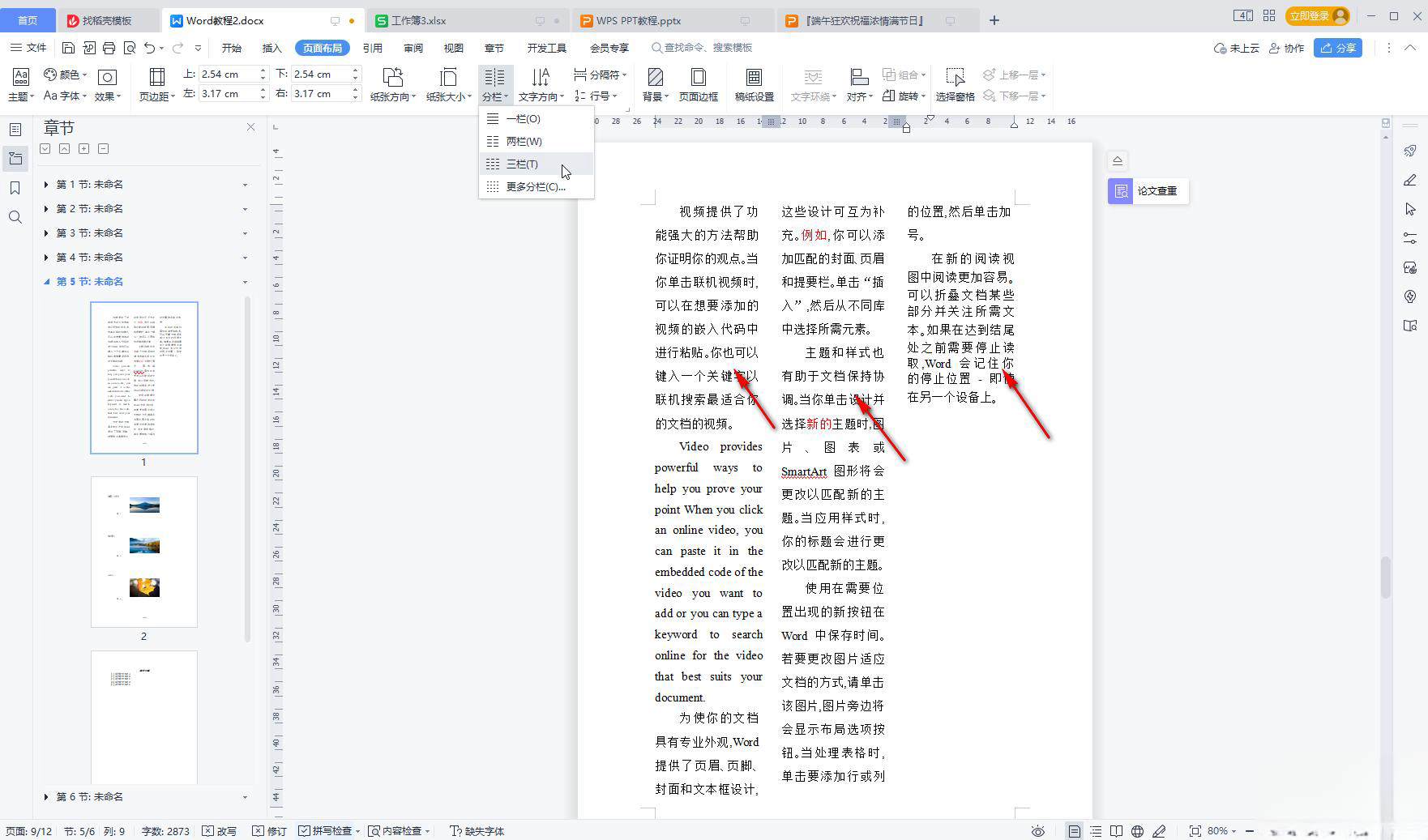This screenshot has width=1428, height=840.
Task: Click the 对齐 align tool
Action: 859,85
